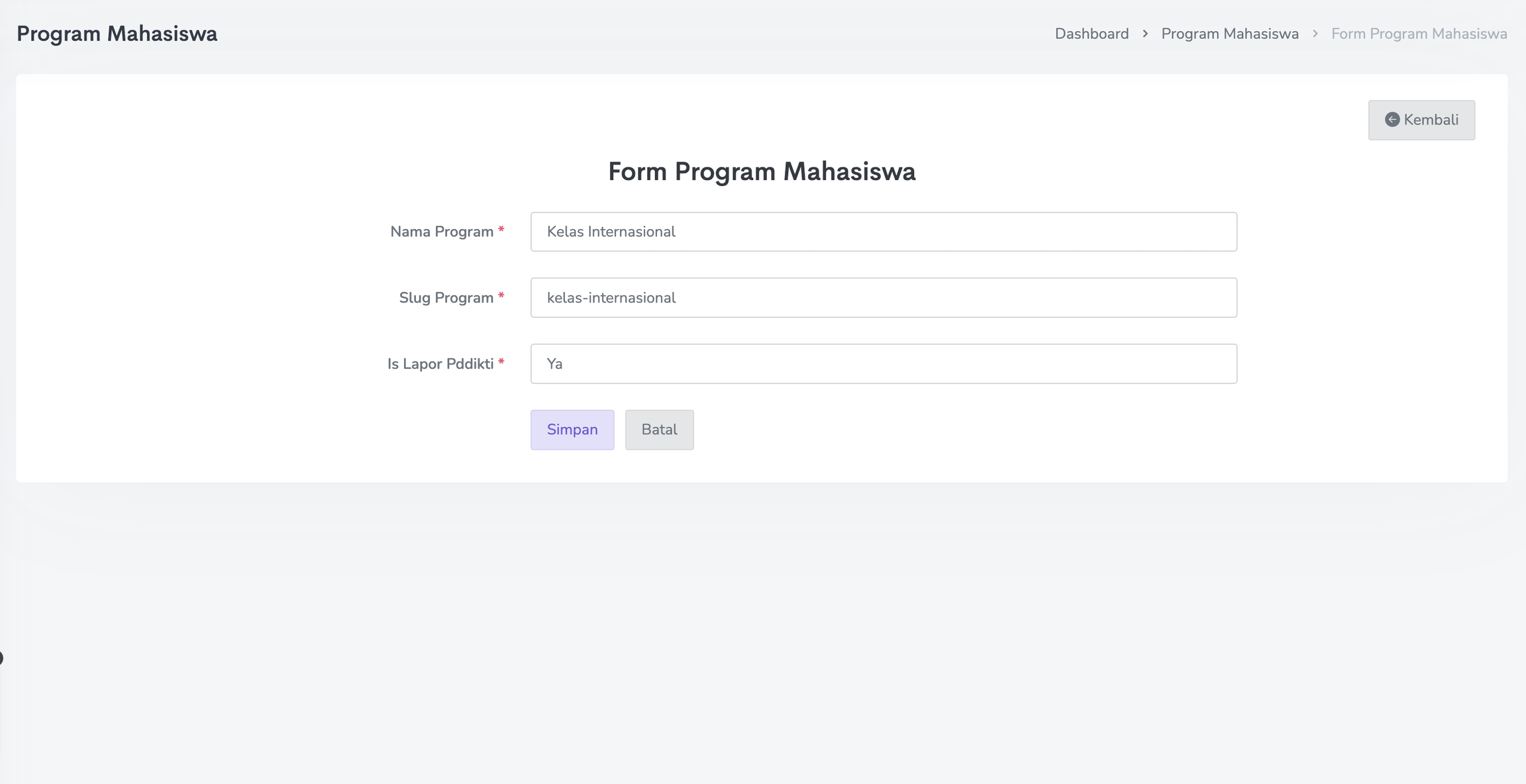Viewport: 1526px width, 784px height.
Task: Click the red asterisk beside Nama Program
Action: coord(501,230)
